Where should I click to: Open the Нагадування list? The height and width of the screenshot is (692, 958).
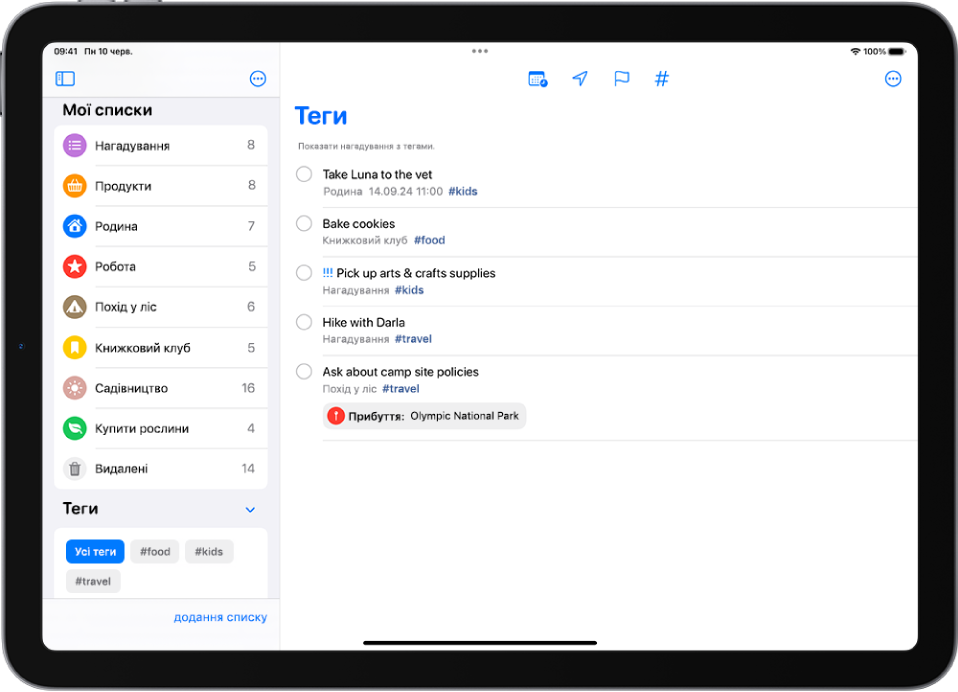coord(161,145)
